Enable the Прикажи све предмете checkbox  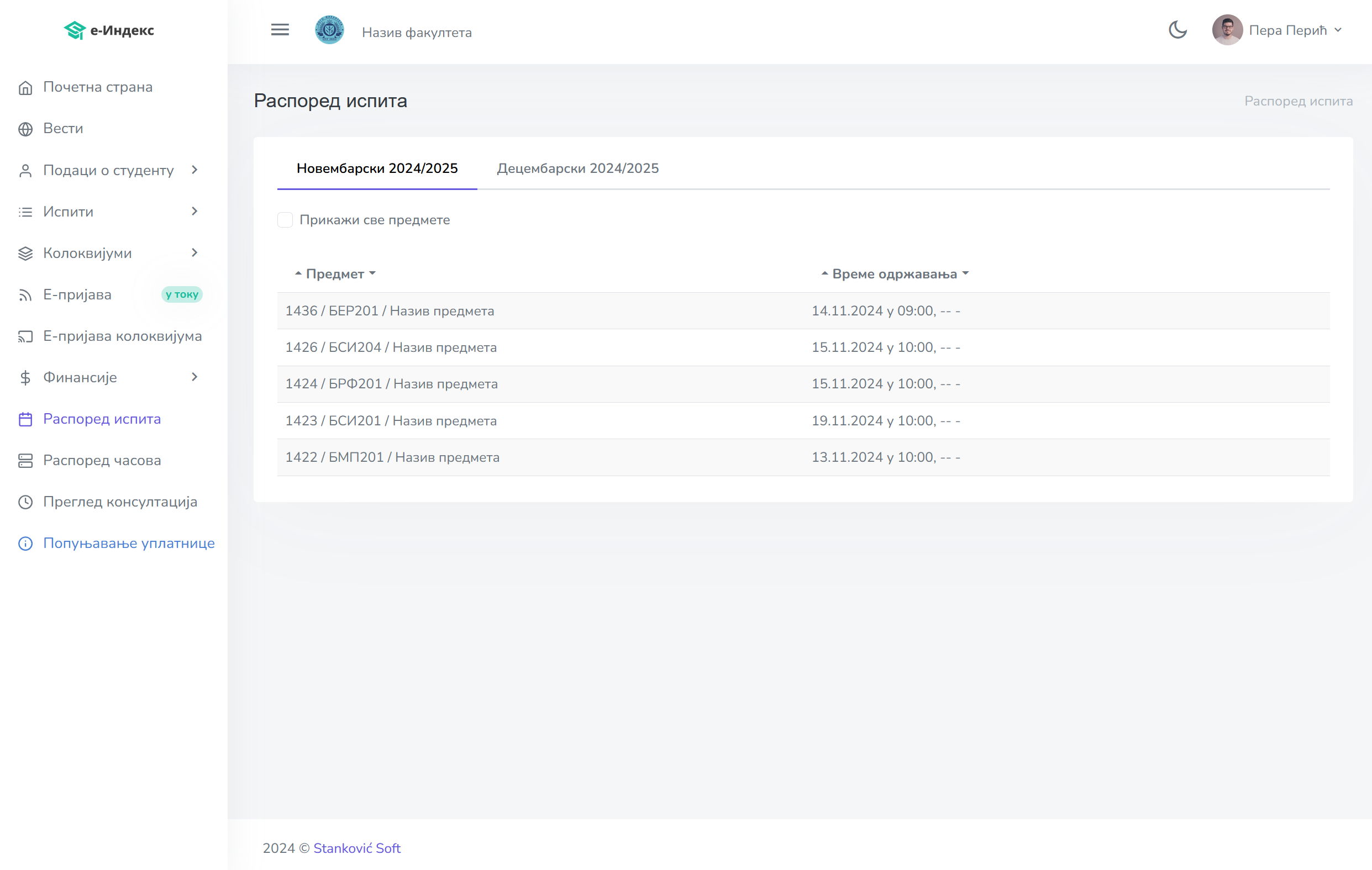click(285, 220)
